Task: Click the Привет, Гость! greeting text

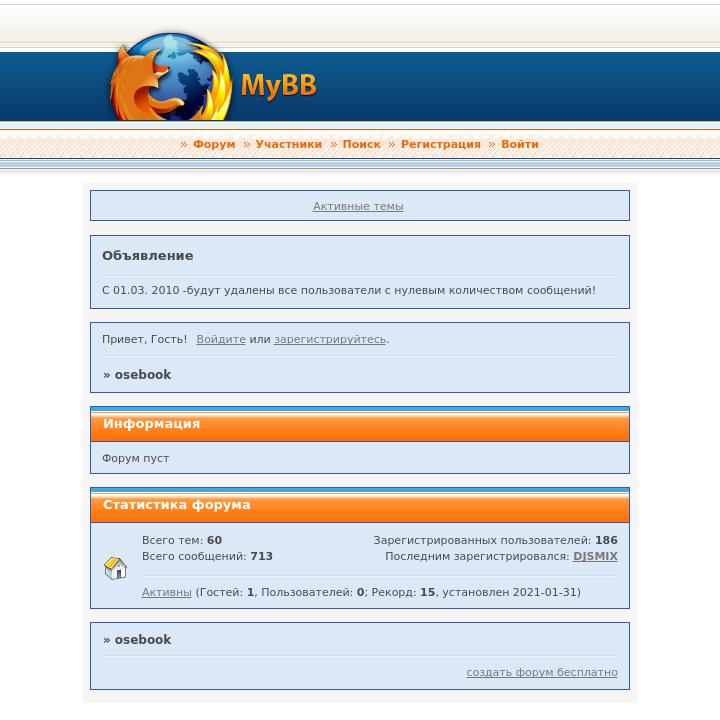Action: tap(145, 339)
